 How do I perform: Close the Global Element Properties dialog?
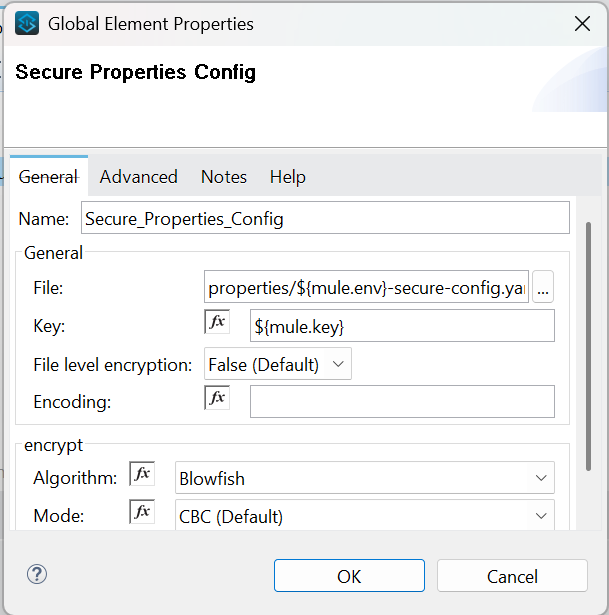point(581,24)
